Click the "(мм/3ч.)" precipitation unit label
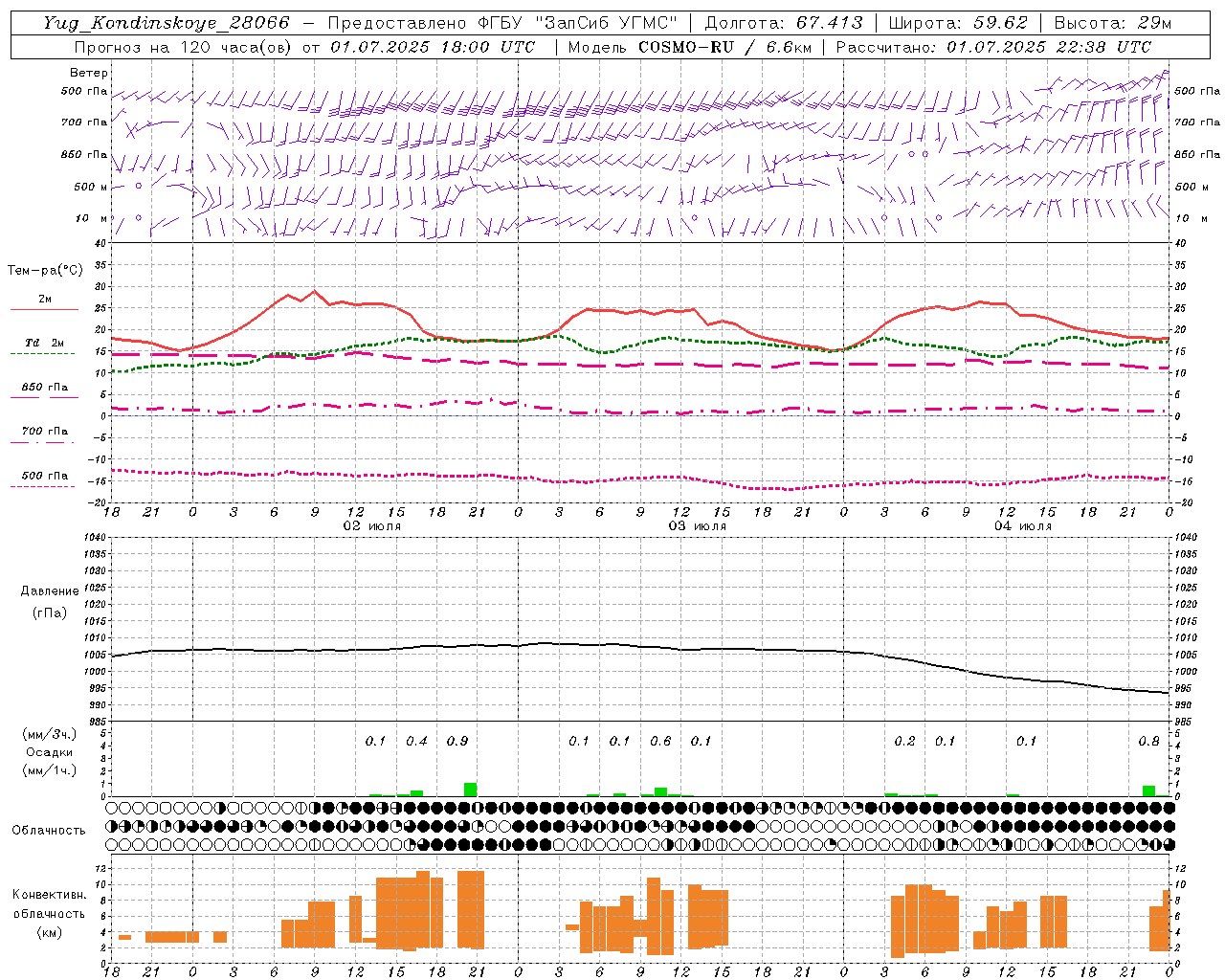 pyautogui.click(x=49, y=734)
